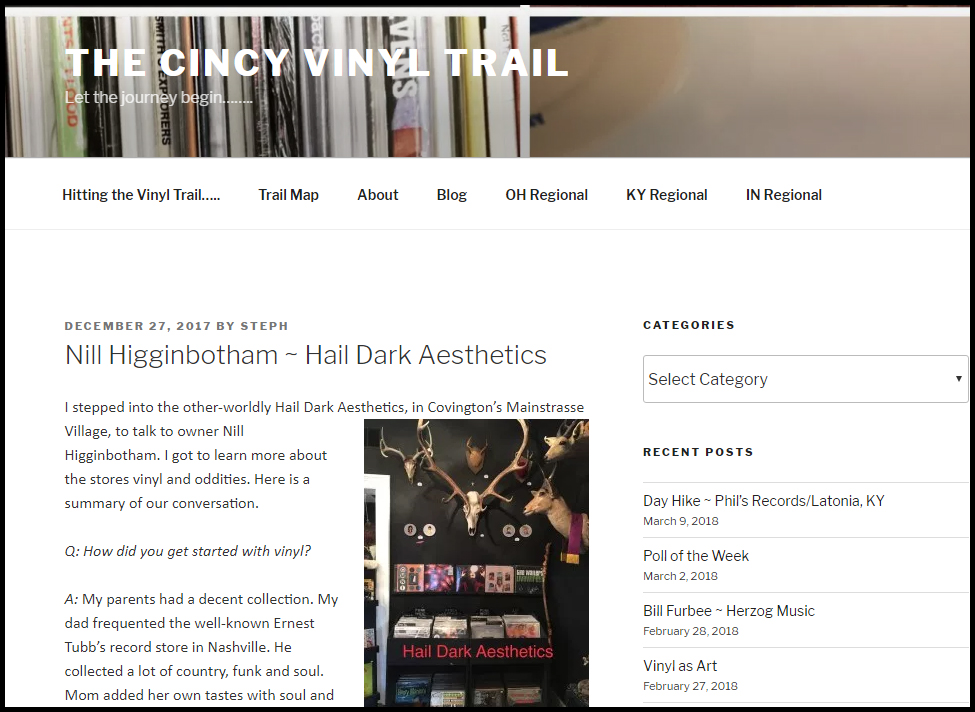
Task: Open the Hitting the Vinyl Trail menu item
Action: click(141, 195)
